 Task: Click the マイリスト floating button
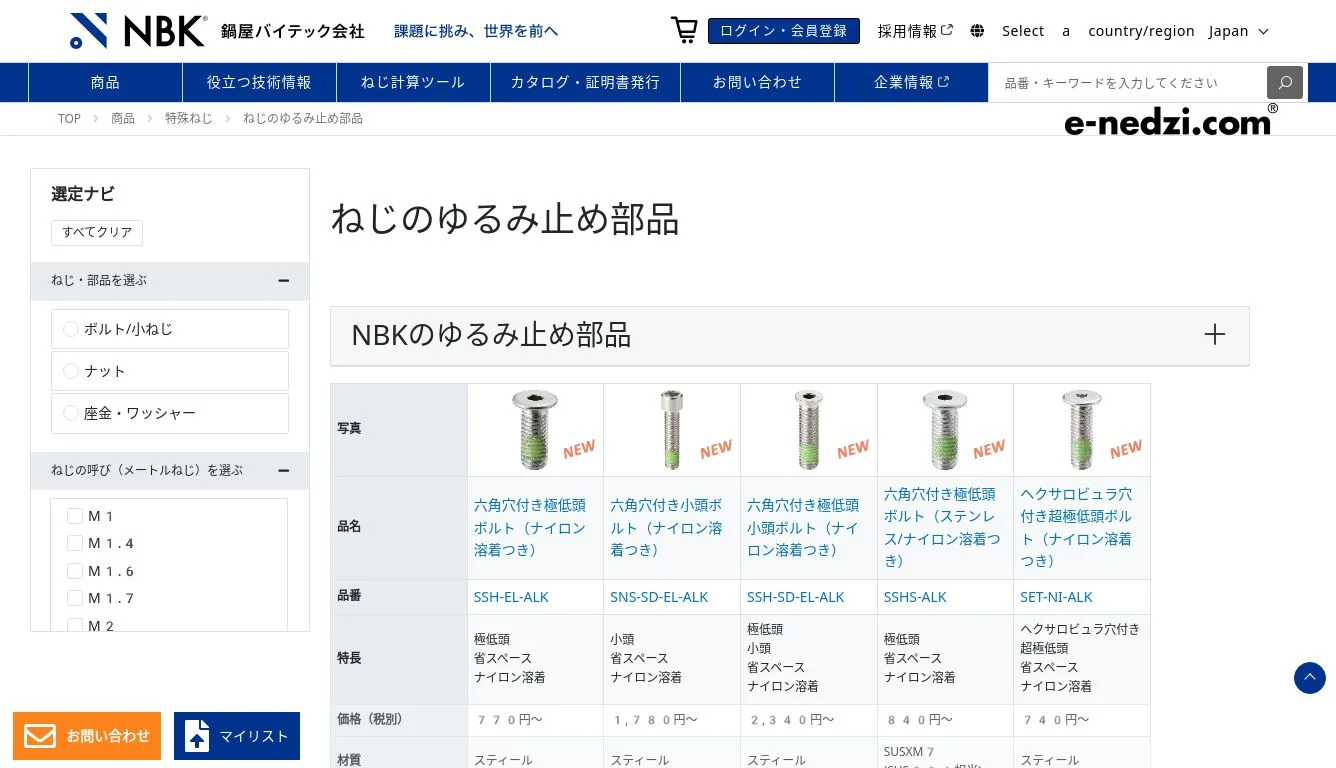(x=237, y=736)
